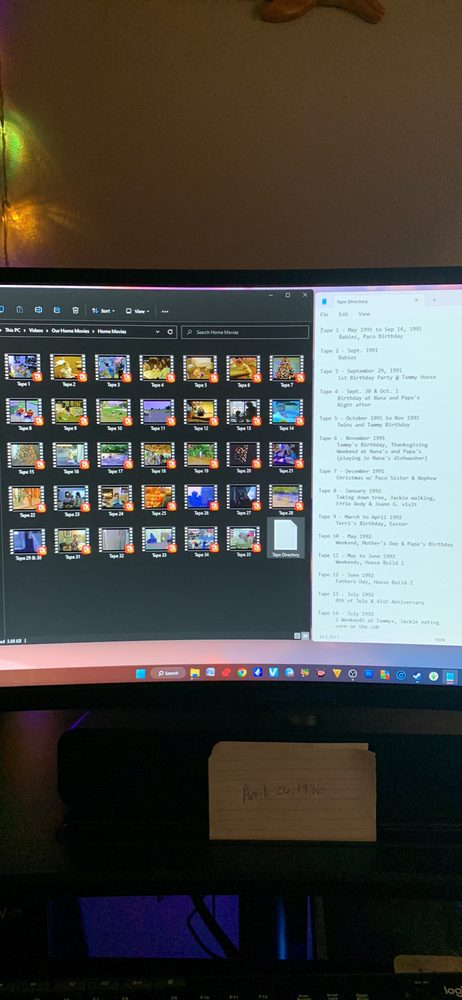Open the View dropdown menu
Screen dimensions: 462x1000
coord(137,311)
